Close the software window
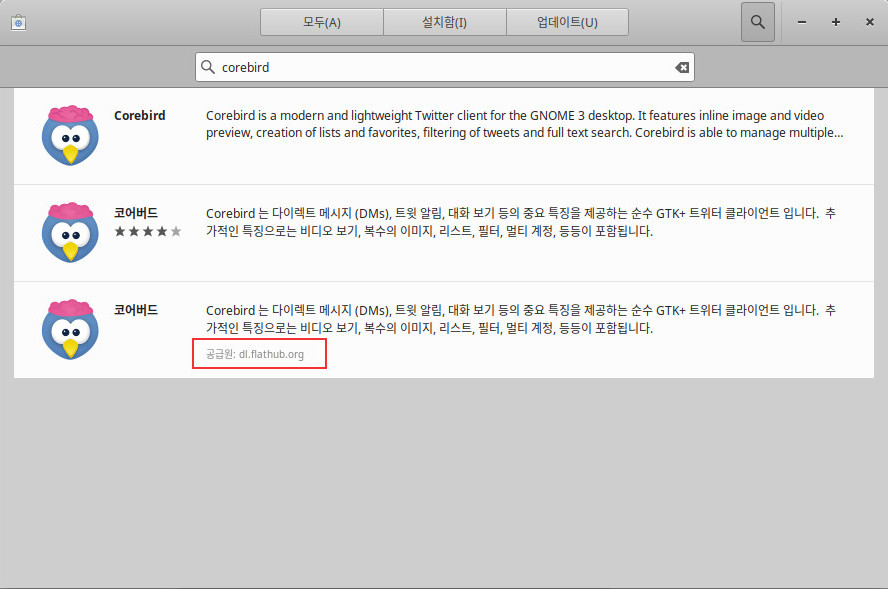The image size is (888, 589). [x=870, y=22]
